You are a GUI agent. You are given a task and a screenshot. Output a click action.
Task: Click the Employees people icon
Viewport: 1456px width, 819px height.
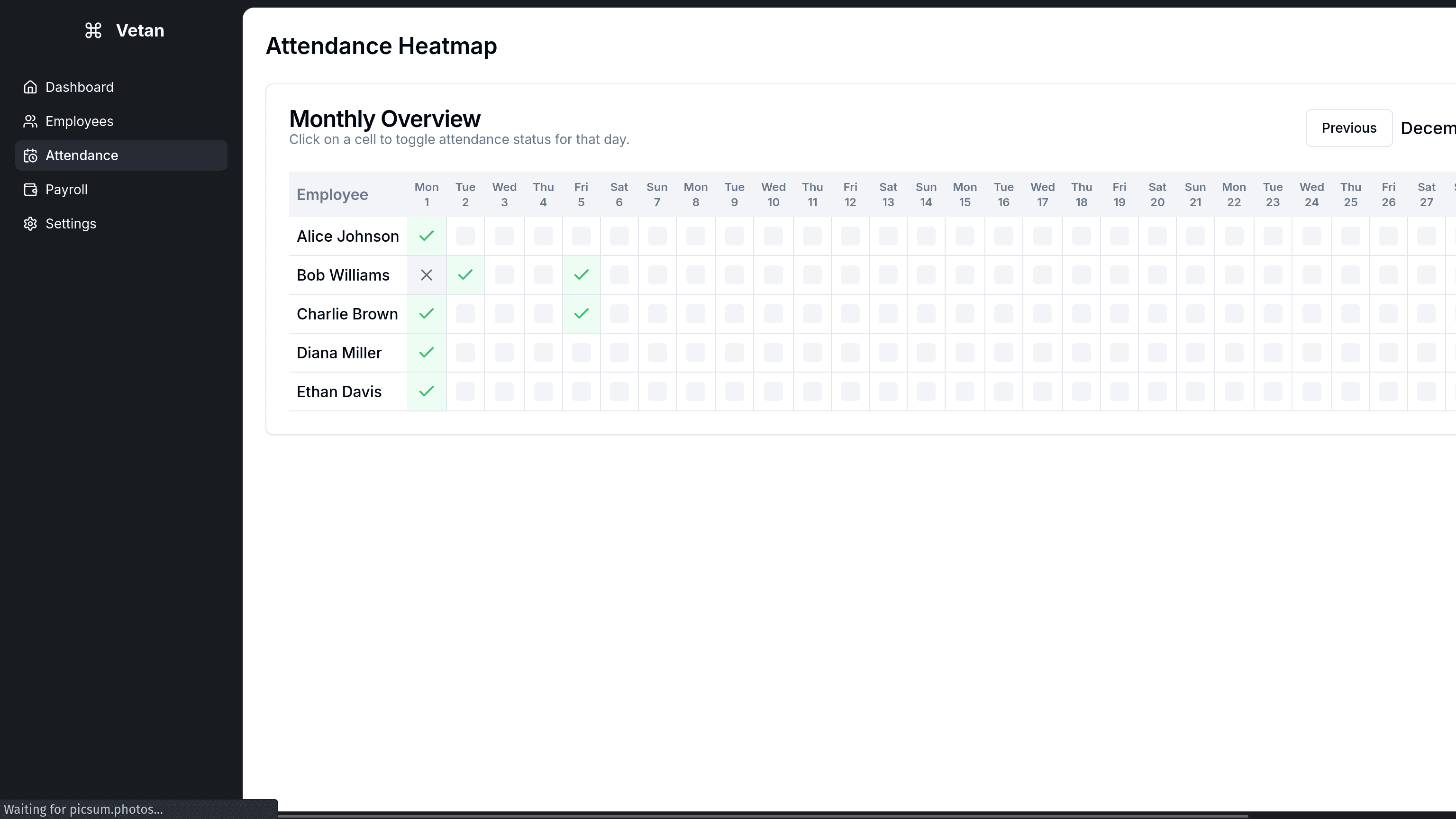pos(30,121)
